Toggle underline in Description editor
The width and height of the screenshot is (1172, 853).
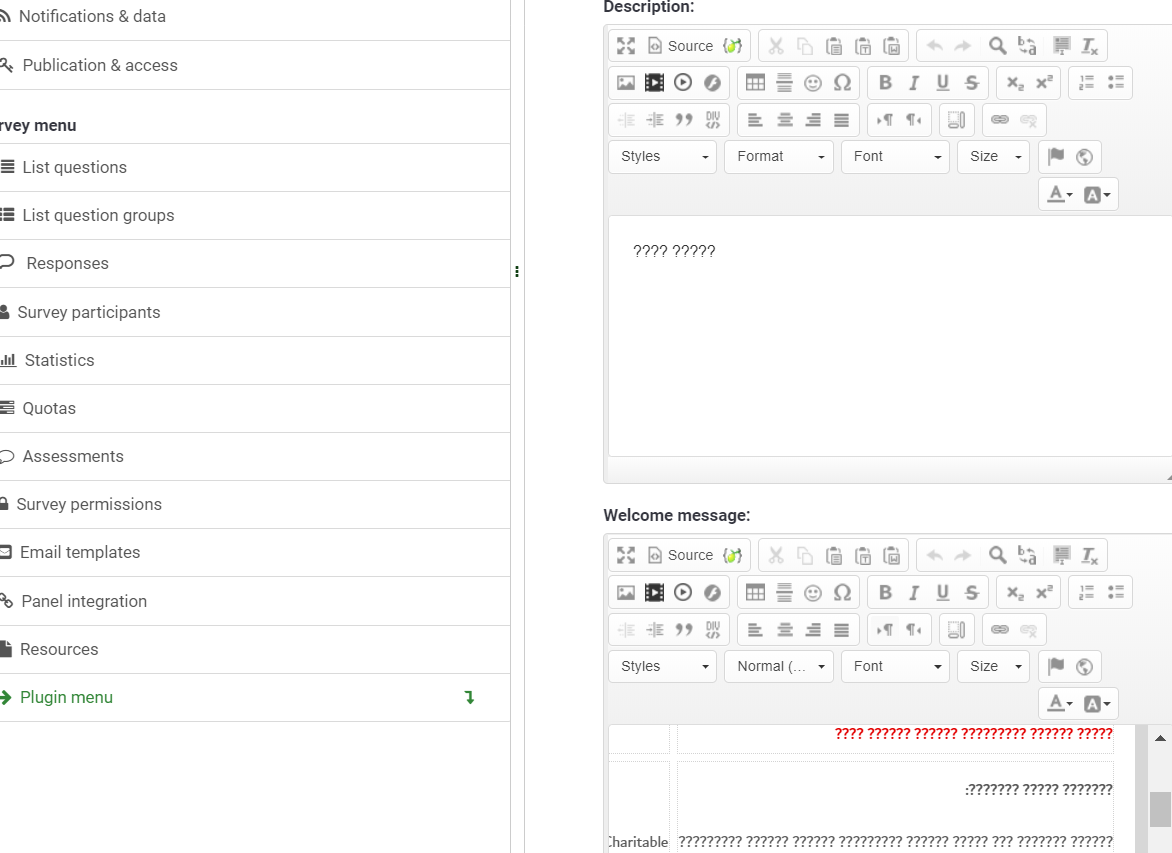tap(943, 83)
